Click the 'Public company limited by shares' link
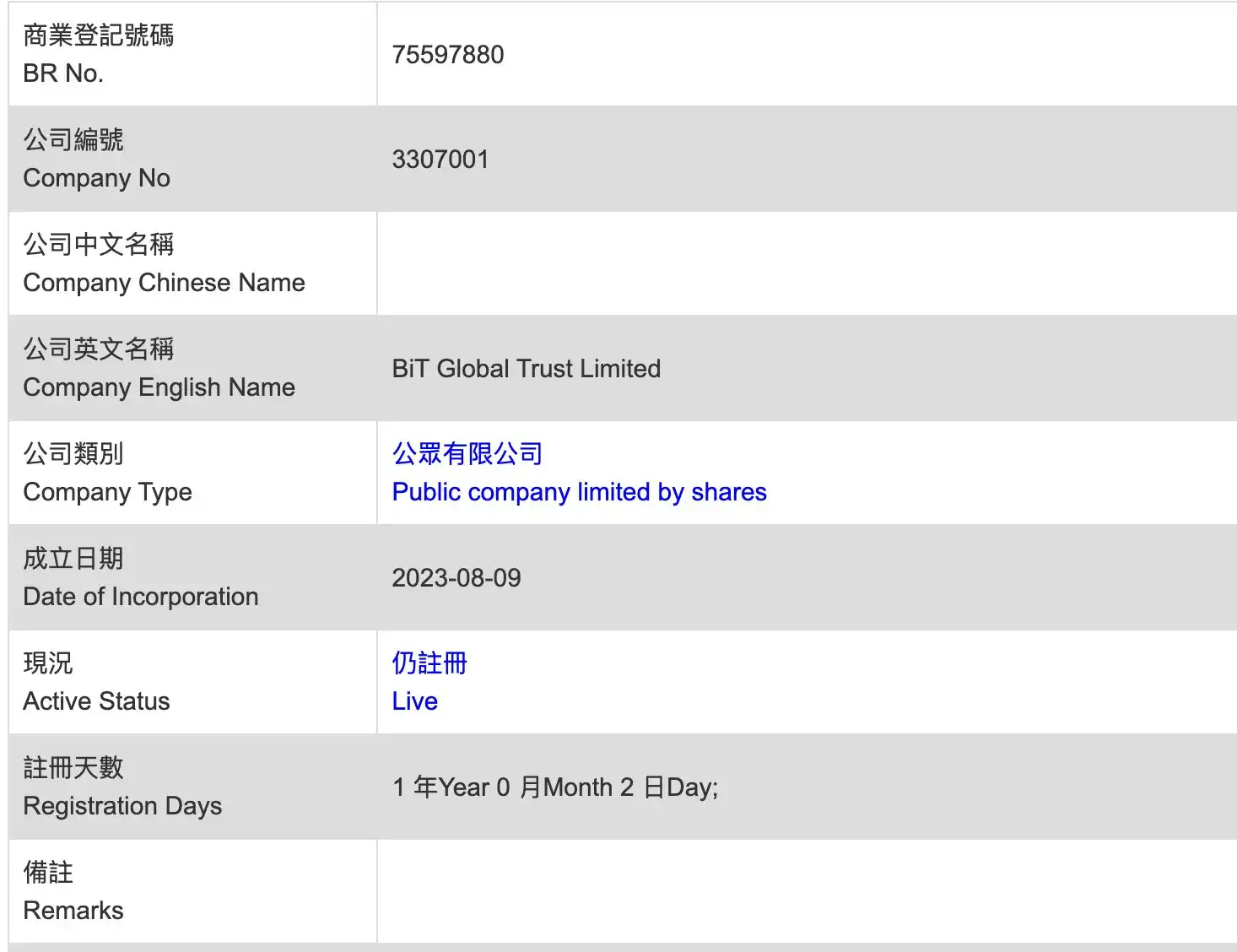 (579, 492)
